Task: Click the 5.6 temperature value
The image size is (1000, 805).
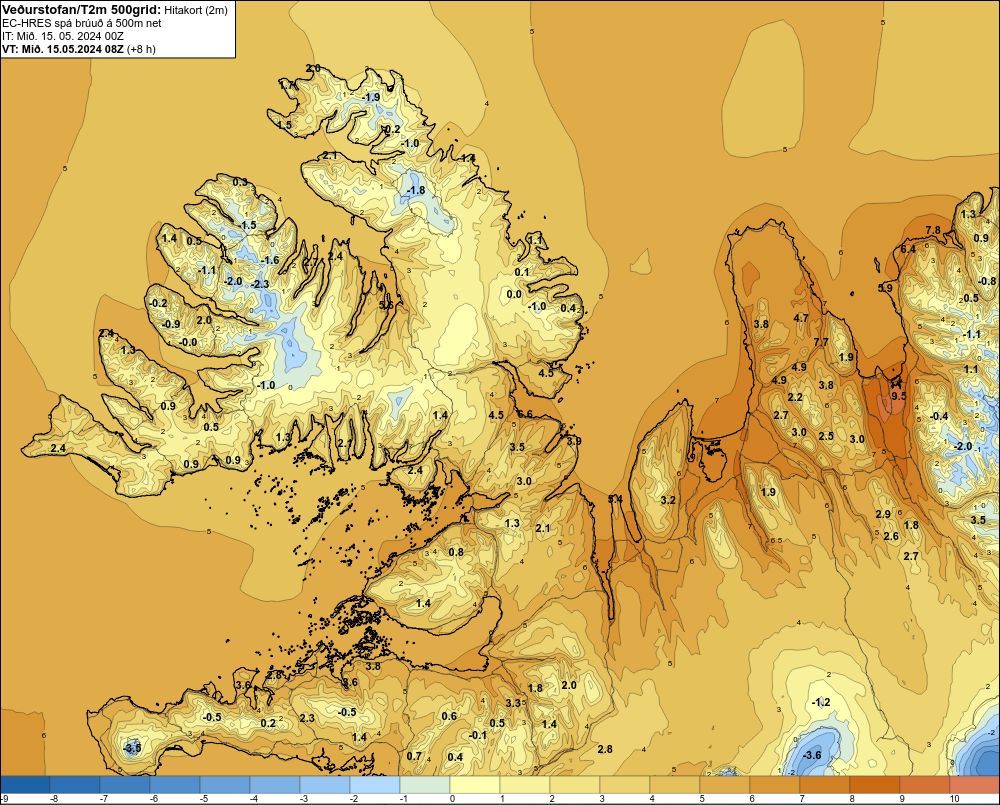Action: (386, 306)
